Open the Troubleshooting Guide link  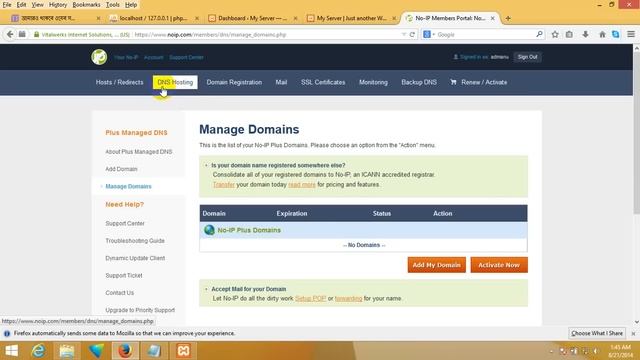[x=135, y=241]
